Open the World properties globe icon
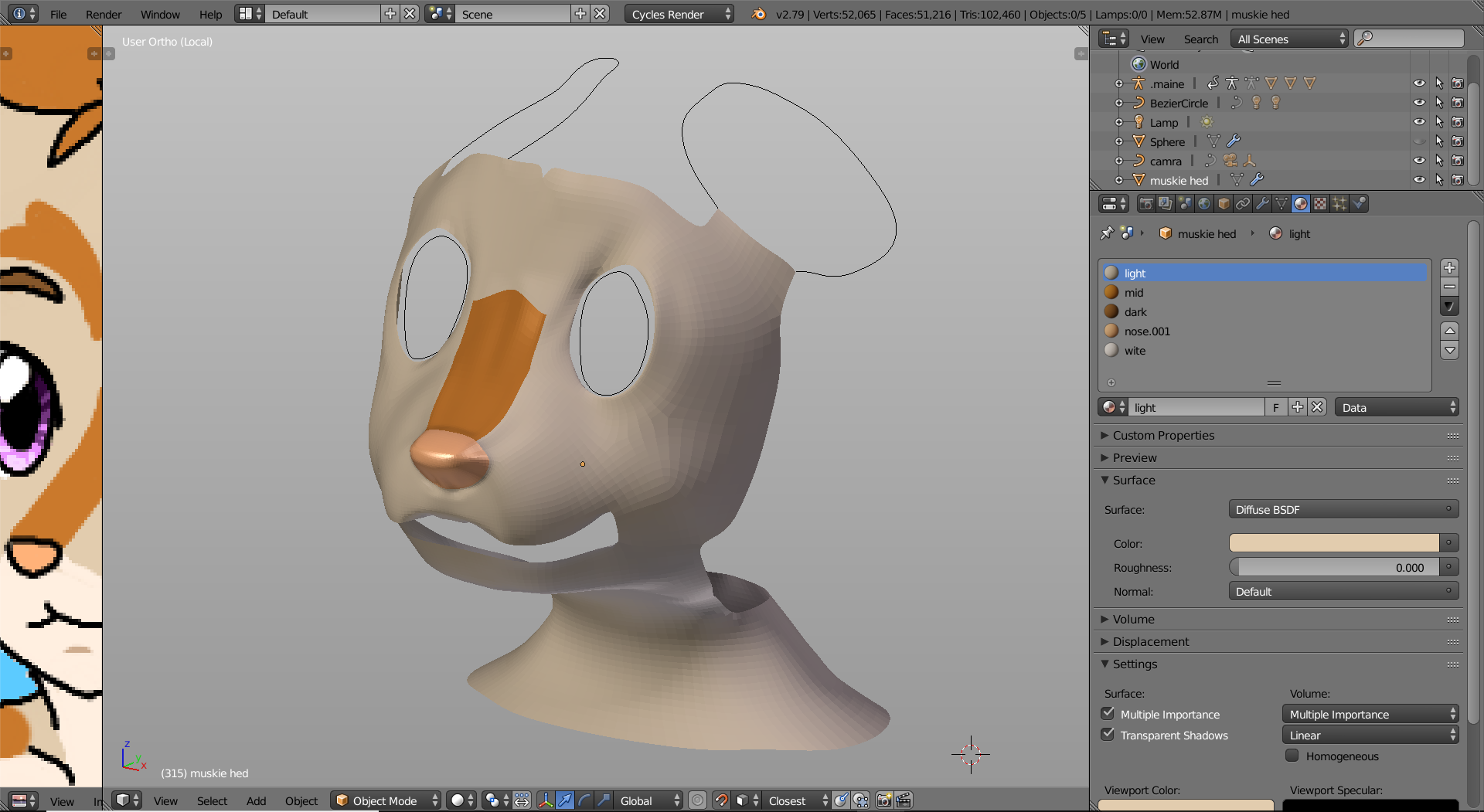This screenshot has height=812, width=1484. coord(1204,204)
